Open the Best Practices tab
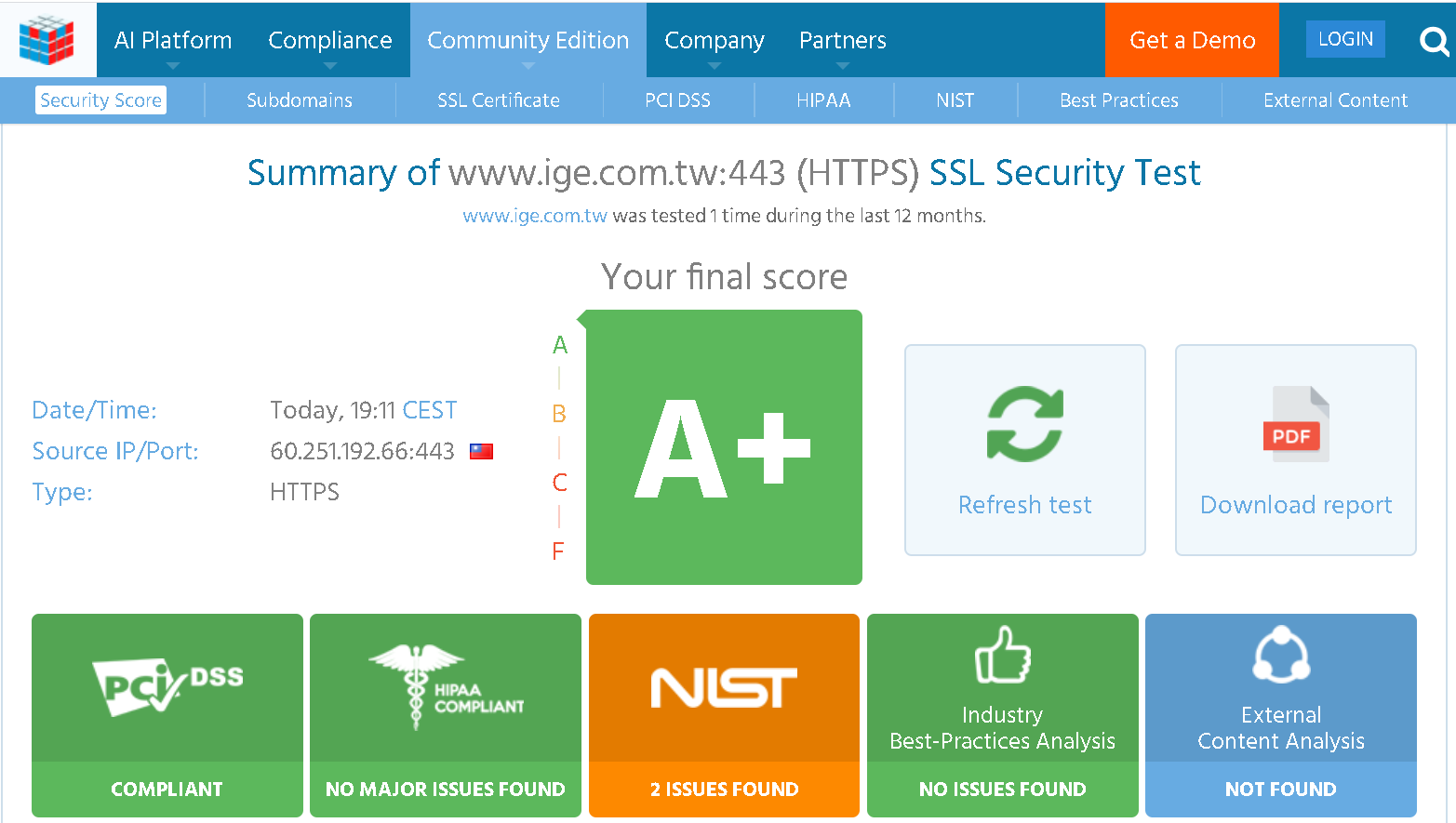The image size is (1456, 823). (x=1119, y=100)
